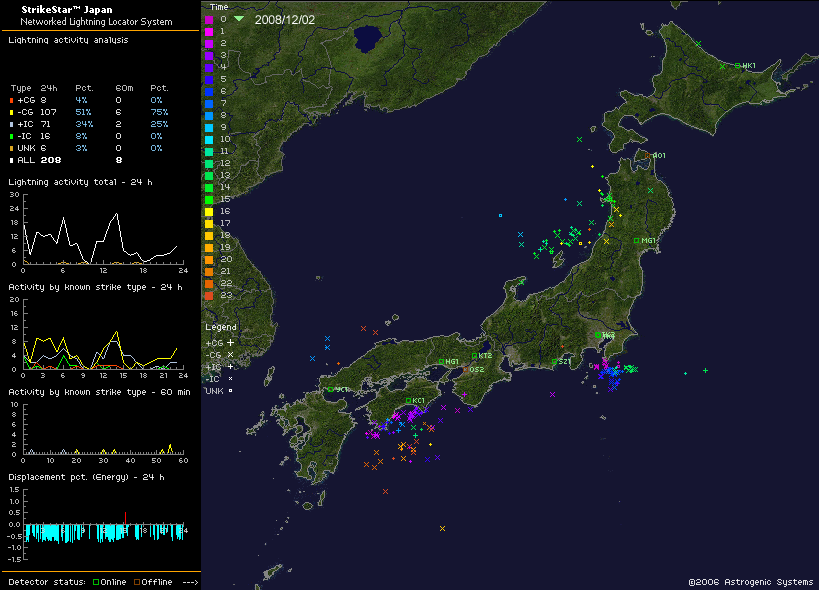The height and width of the screenshot is (590, 819).
Task: Click the green arrow beside the date
Action: (239, 19)
